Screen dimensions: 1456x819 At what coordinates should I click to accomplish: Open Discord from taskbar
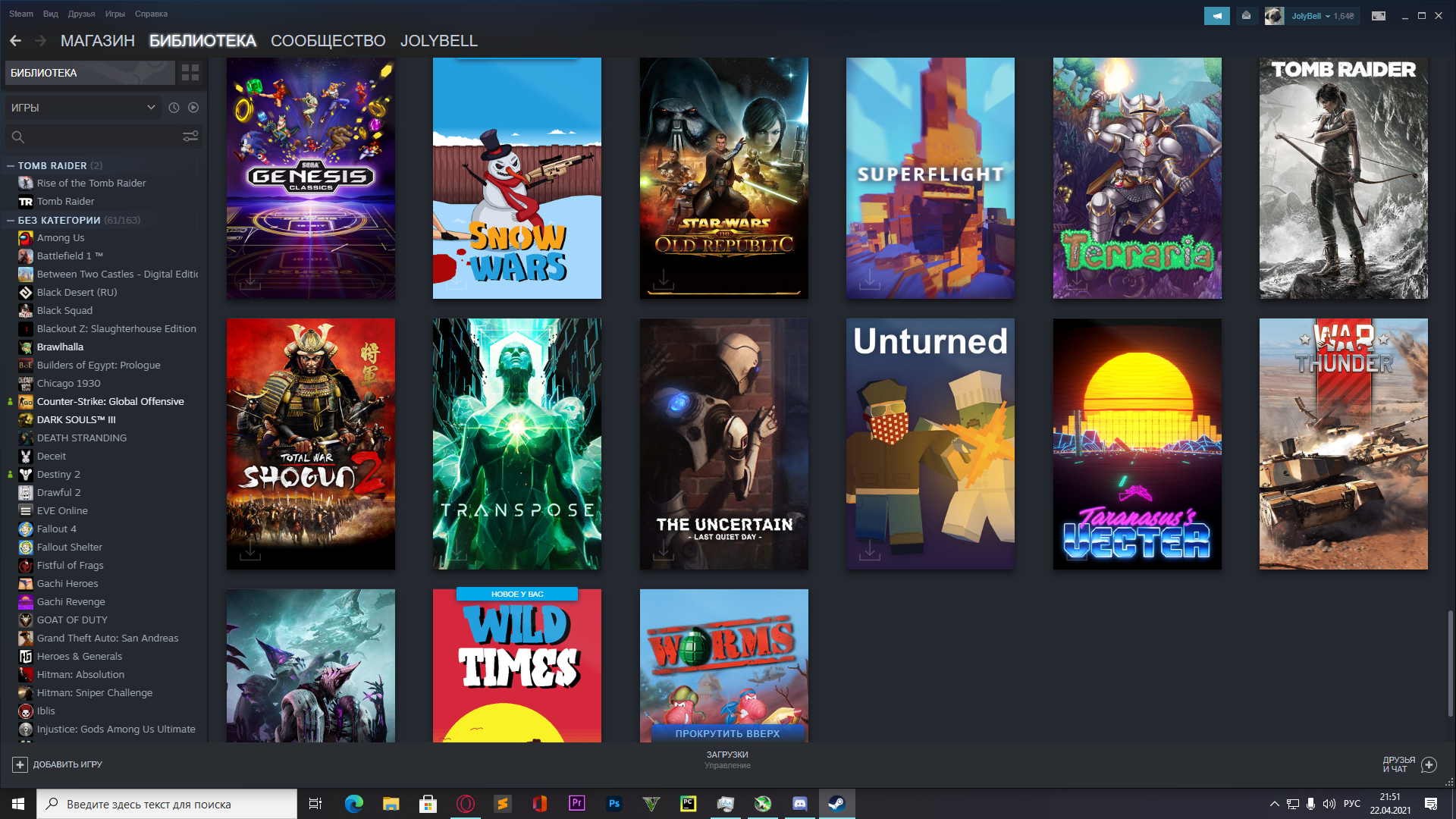800,804
